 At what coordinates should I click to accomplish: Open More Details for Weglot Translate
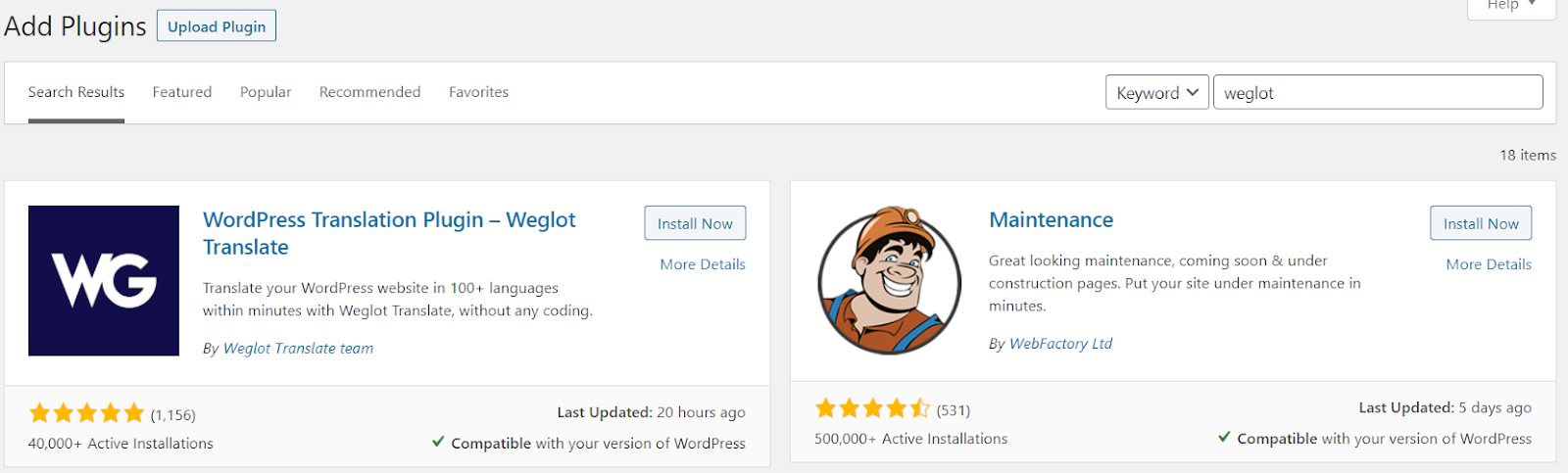pyautogui.click(x=703, y=264)
